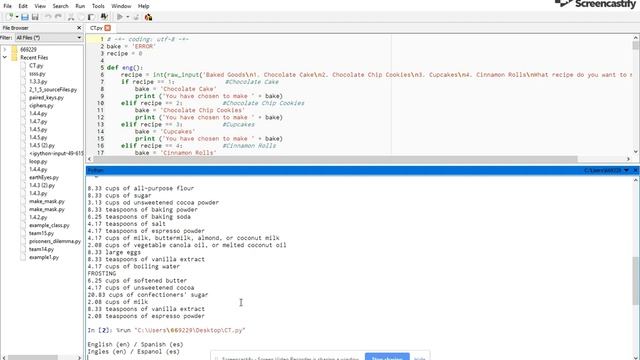Click the Hide link in sharing bar
This screenshot has height=360, width=640.
(x=420, y=358)
